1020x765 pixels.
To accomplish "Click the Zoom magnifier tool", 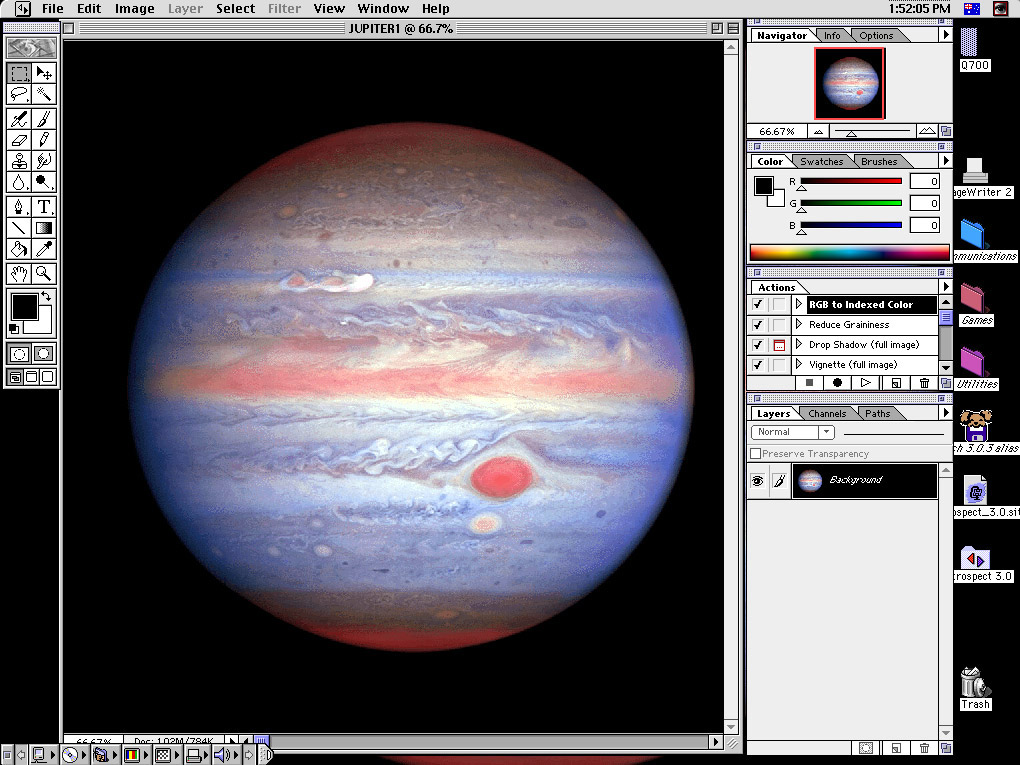I will [x=44, y=273].
